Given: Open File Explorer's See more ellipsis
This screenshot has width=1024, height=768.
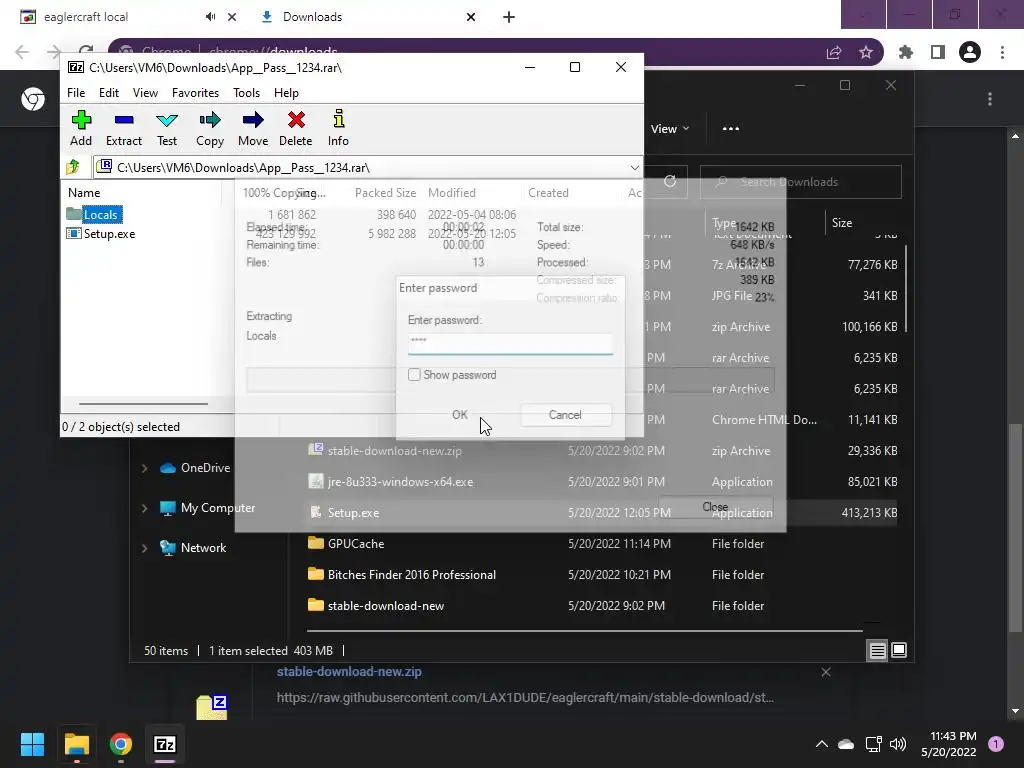Looking at the screenshot, I should pyautogui.click(x=731, y=129).
